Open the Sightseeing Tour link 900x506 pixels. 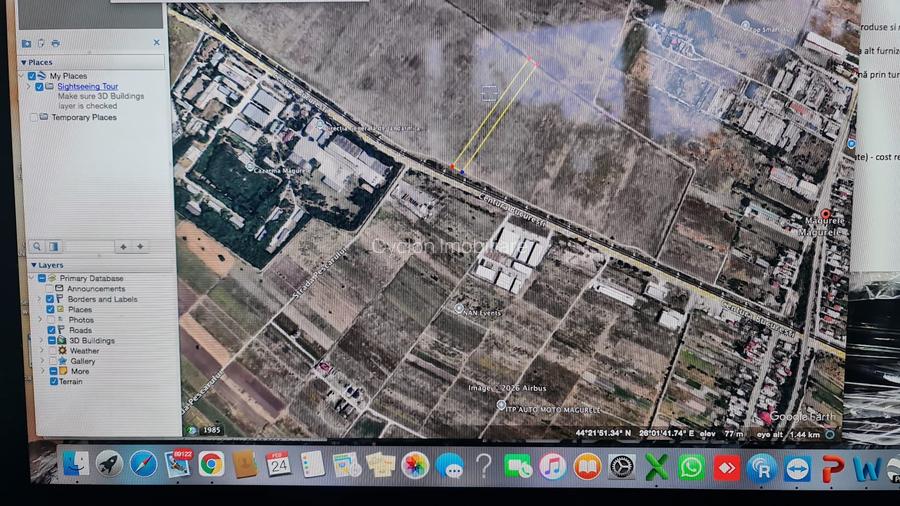click(x=87, y=87)
